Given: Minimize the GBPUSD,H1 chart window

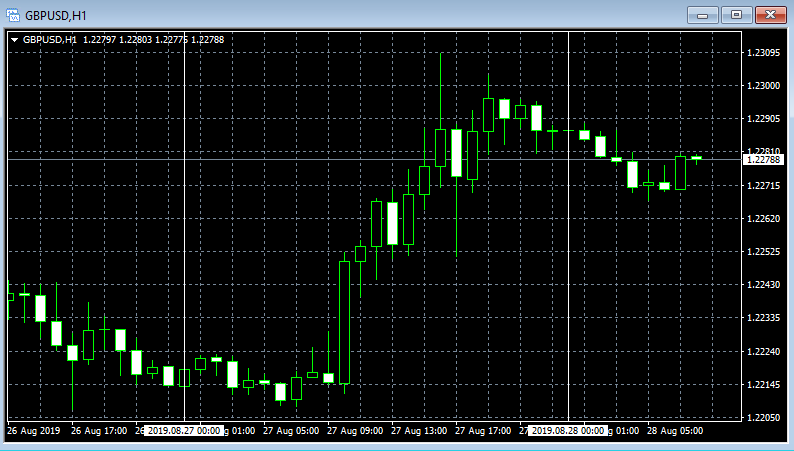Looking at the screenshot, I should click(x=702, y=15).
